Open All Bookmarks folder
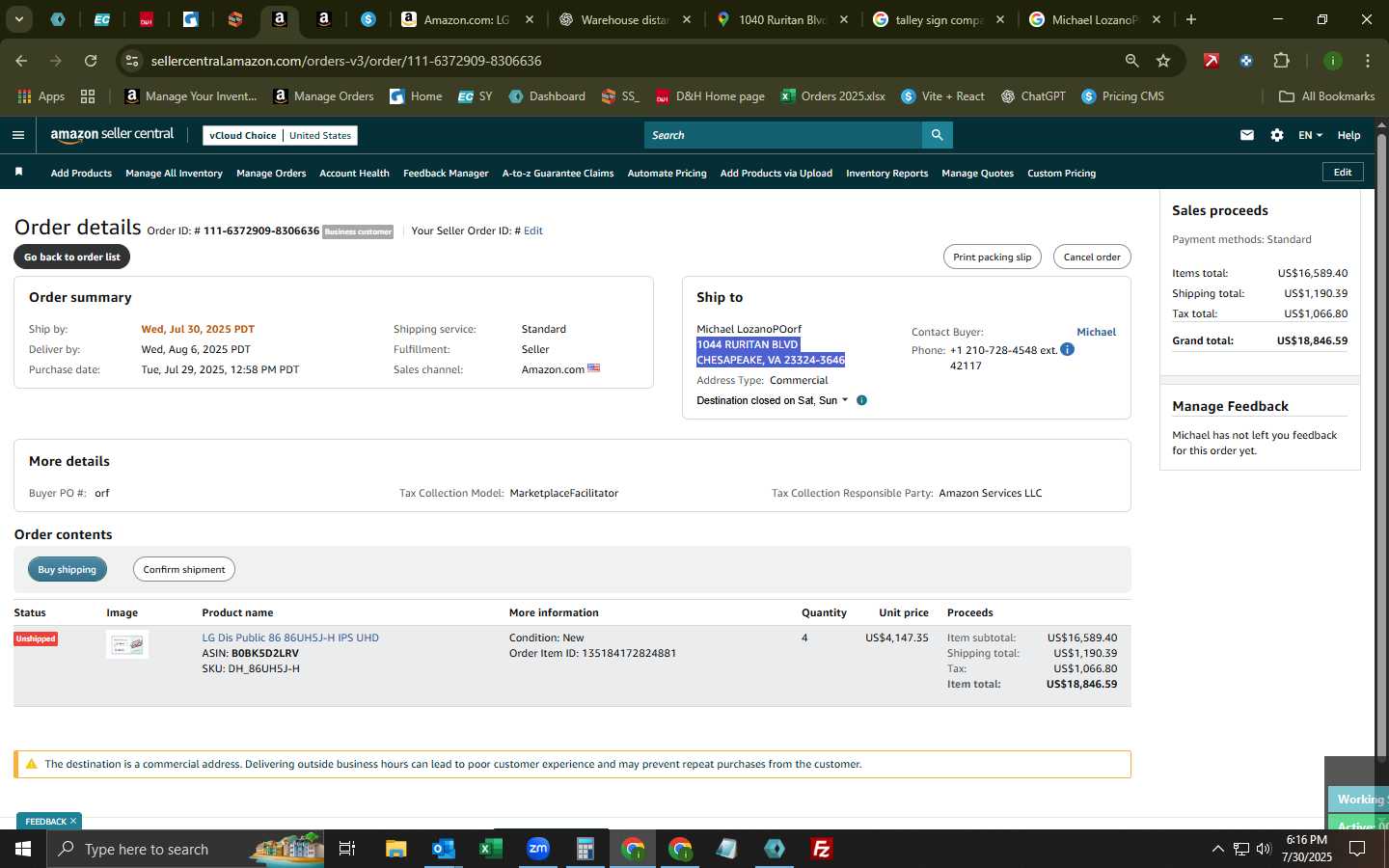 pyautogui.click(x=1326, y=96)
